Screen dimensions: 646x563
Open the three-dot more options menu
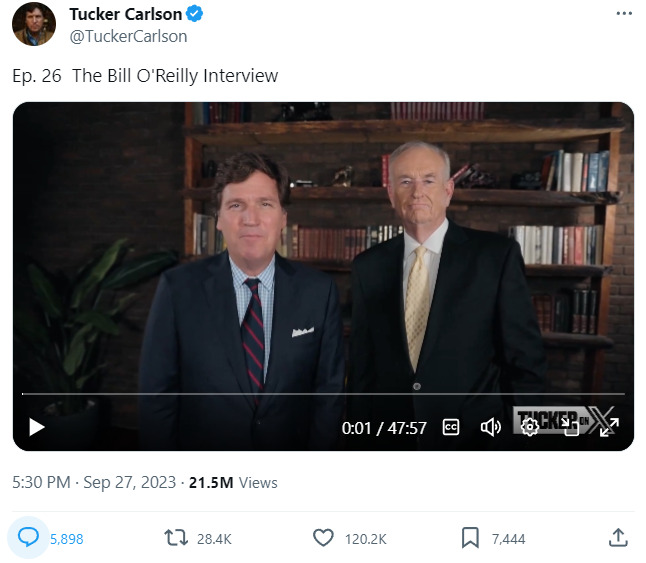625,14
